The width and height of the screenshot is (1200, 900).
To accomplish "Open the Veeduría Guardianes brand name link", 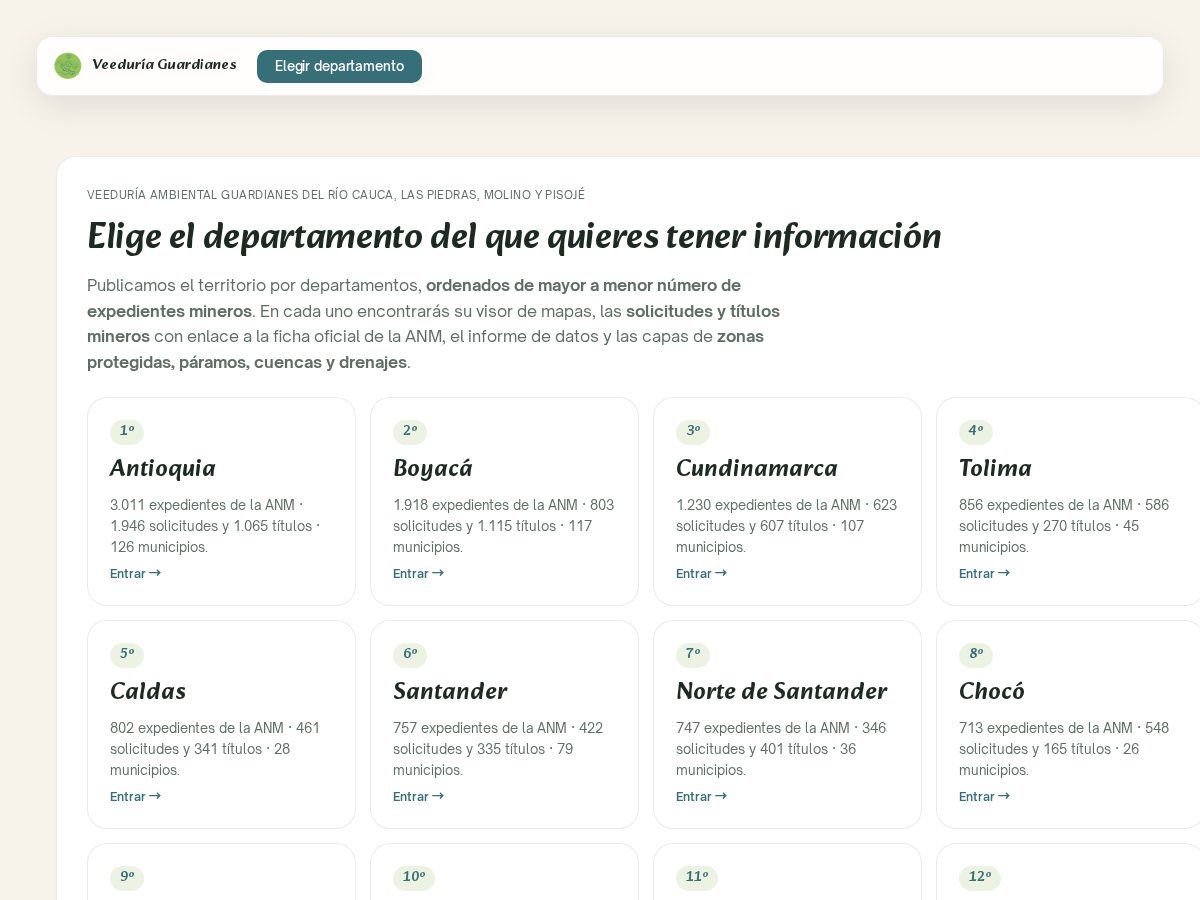I will point(164,65).
